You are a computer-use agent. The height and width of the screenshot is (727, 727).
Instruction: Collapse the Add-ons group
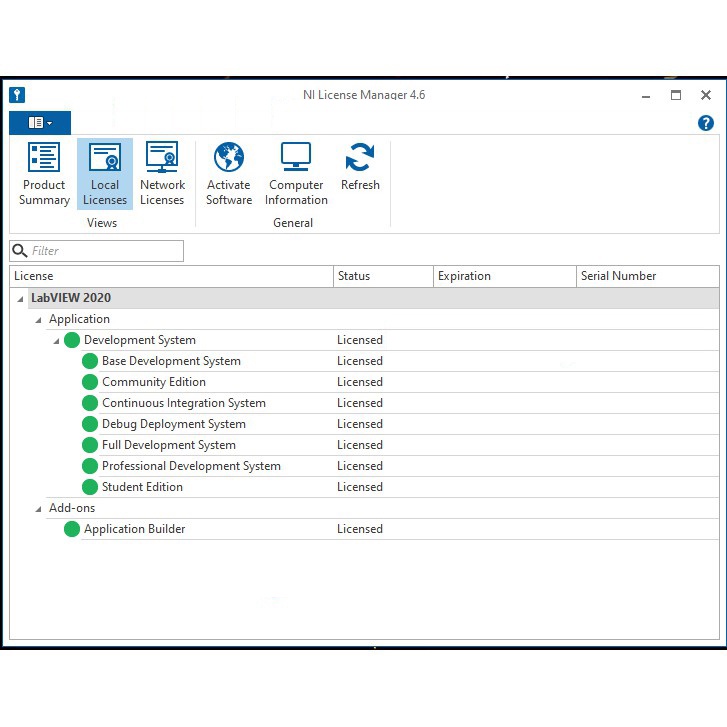(39, 508)
